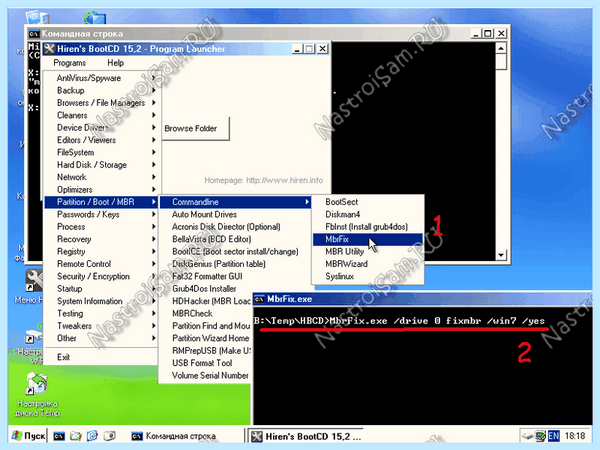
Task: Launch MBRCheck
Action: tap(206, 313)
